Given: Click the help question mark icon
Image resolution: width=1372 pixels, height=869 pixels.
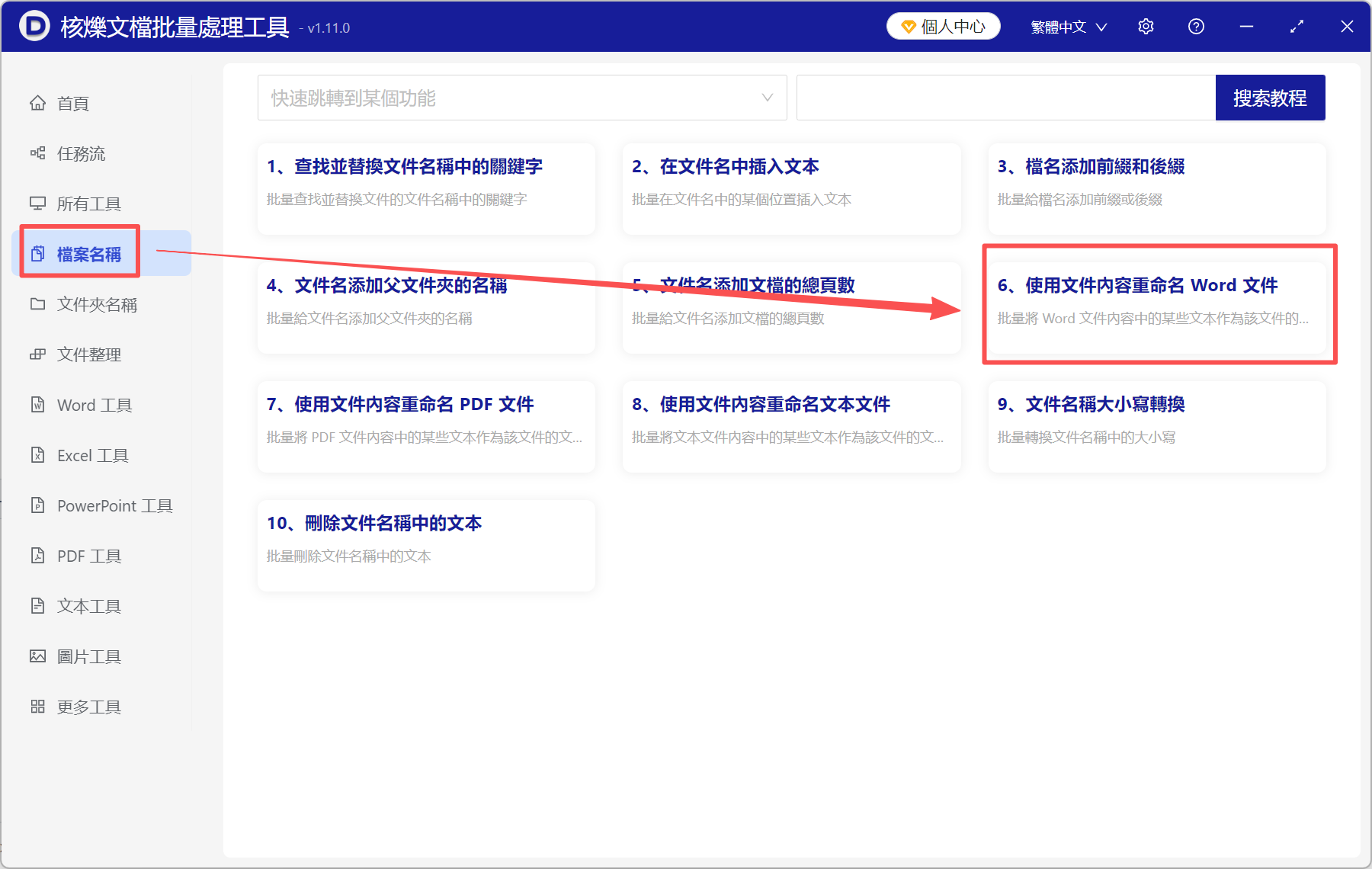Looking at the screenshot, I should click(x=1196, y=26).
